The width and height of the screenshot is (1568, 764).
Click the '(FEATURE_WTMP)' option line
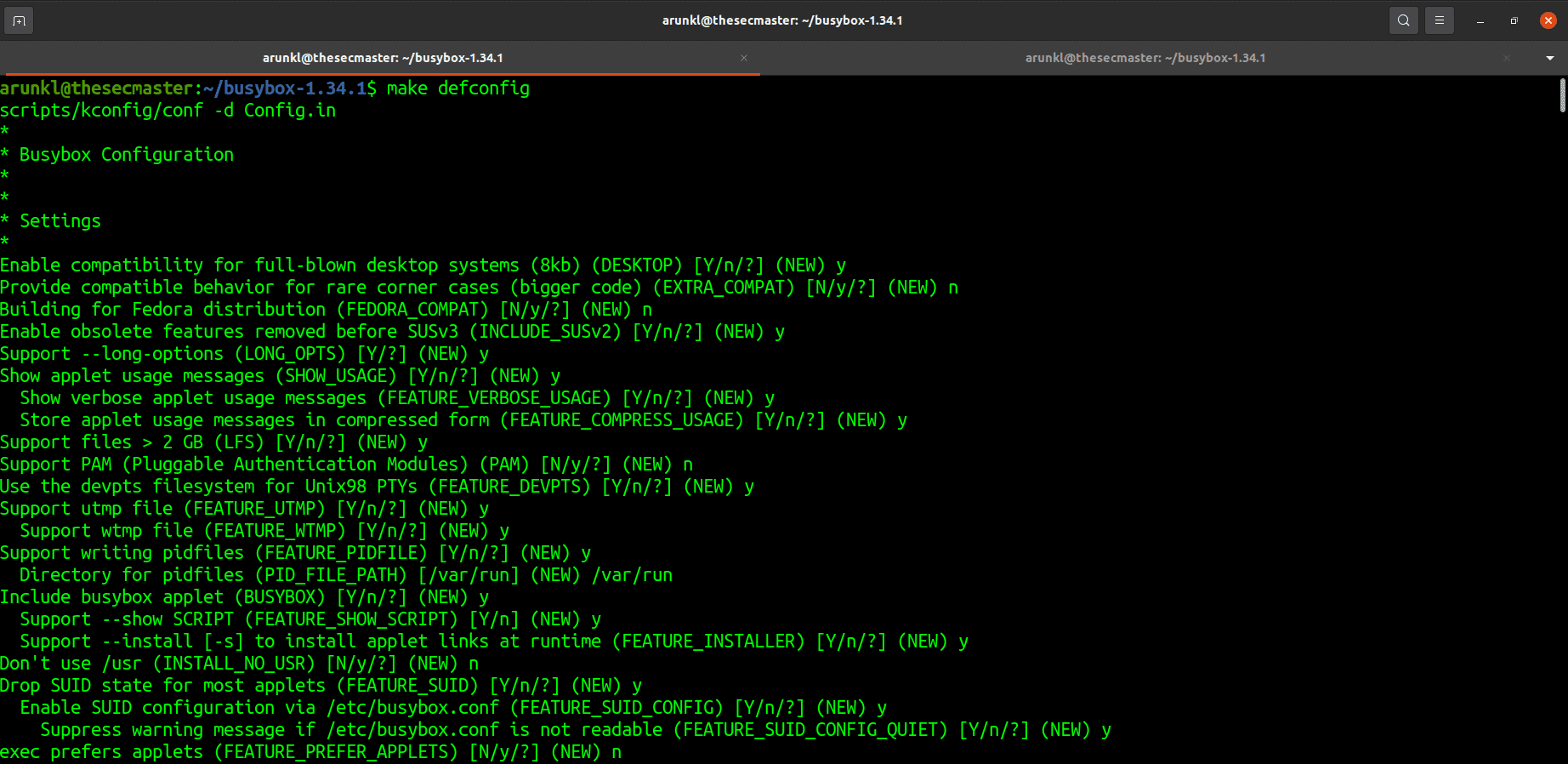click(265, 531)
